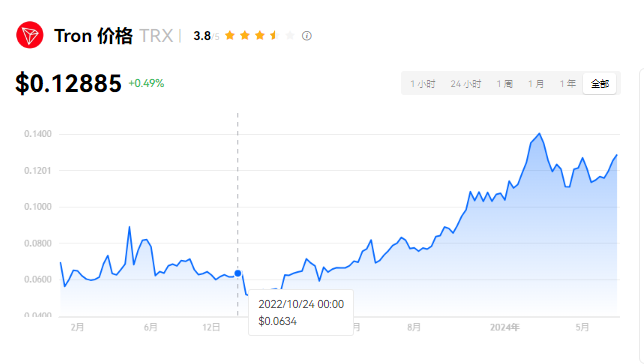Click the chart's highest peak point
Screen dimensions: 644x364
click(539, 134)
